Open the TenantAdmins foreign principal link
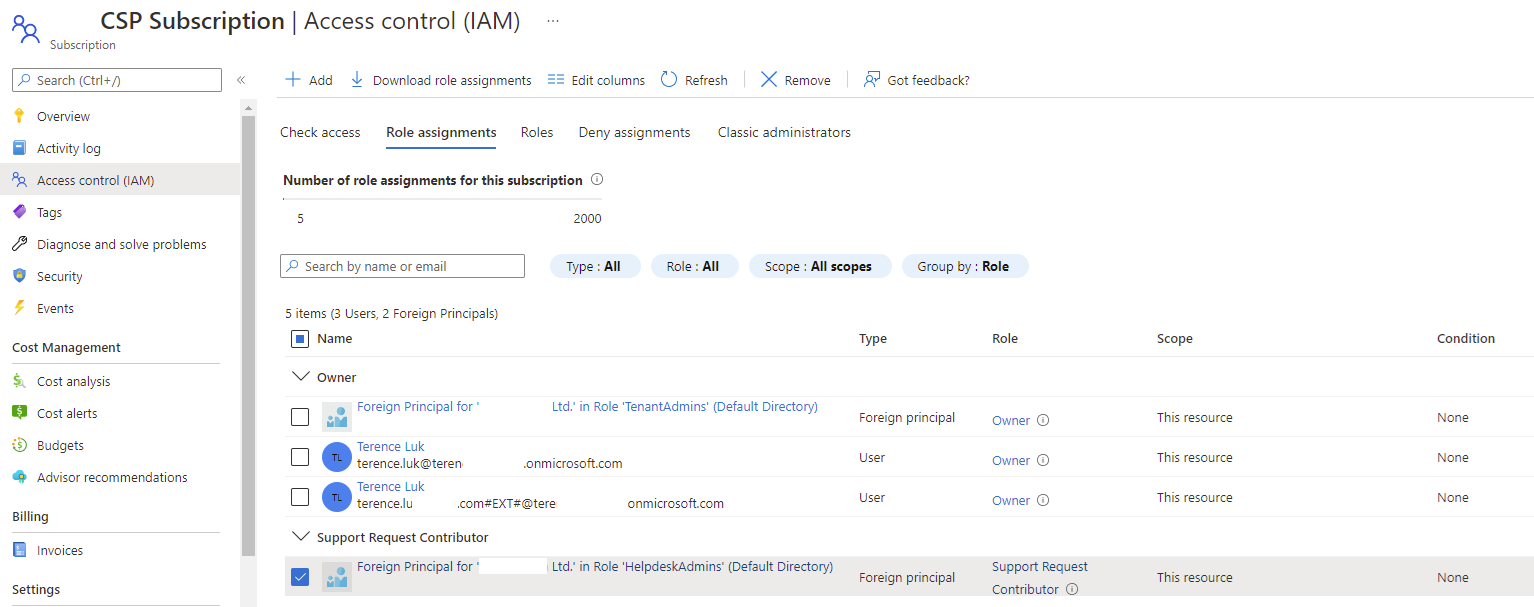 [x=587, y=407]
